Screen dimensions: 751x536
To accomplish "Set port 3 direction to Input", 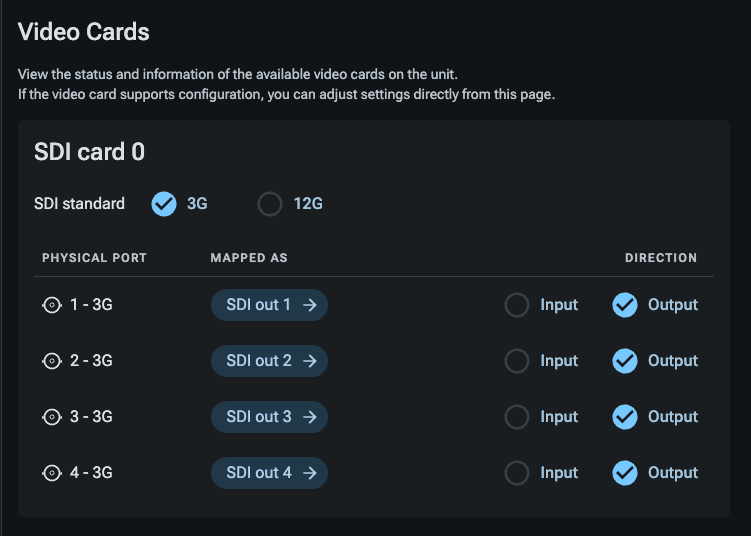I will click(x=517, y=417).
